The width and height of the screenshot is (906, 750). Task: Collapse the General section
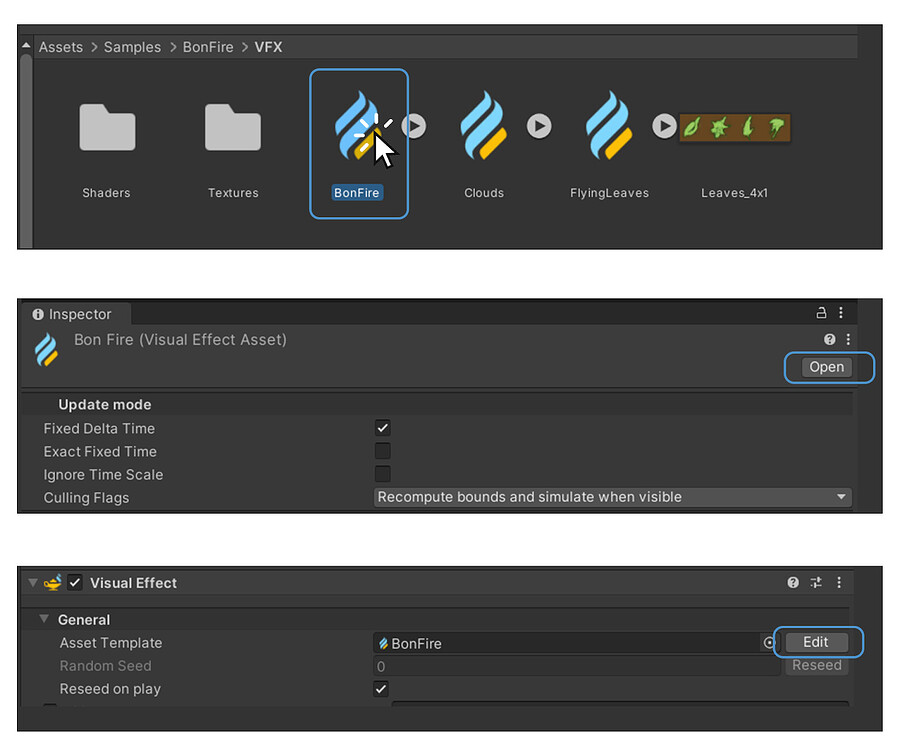click(x=44, y=619)
